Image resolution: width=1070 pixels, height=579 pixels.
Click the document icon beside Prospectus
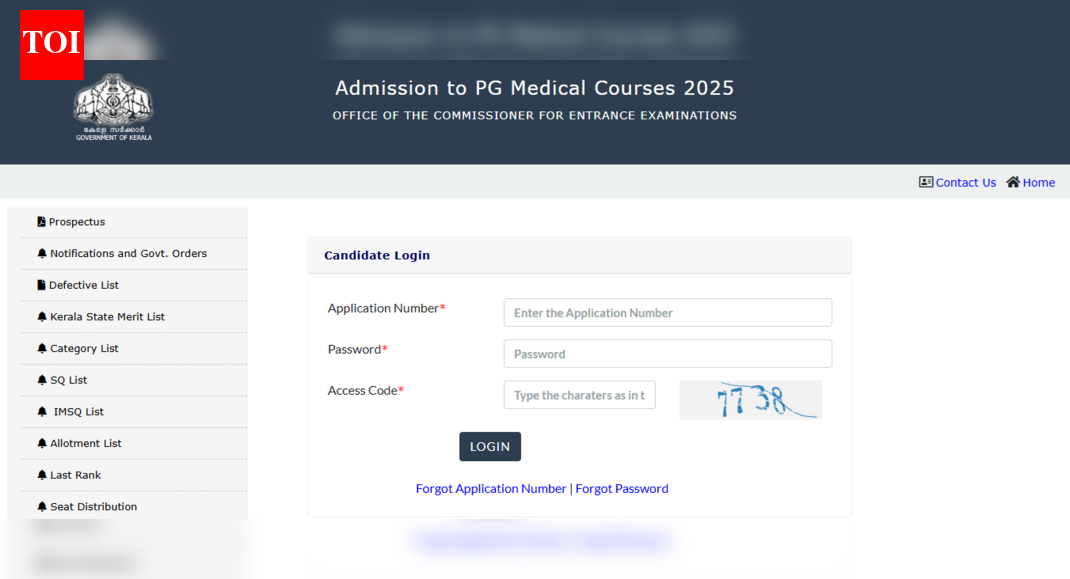(x=40, y=221)
